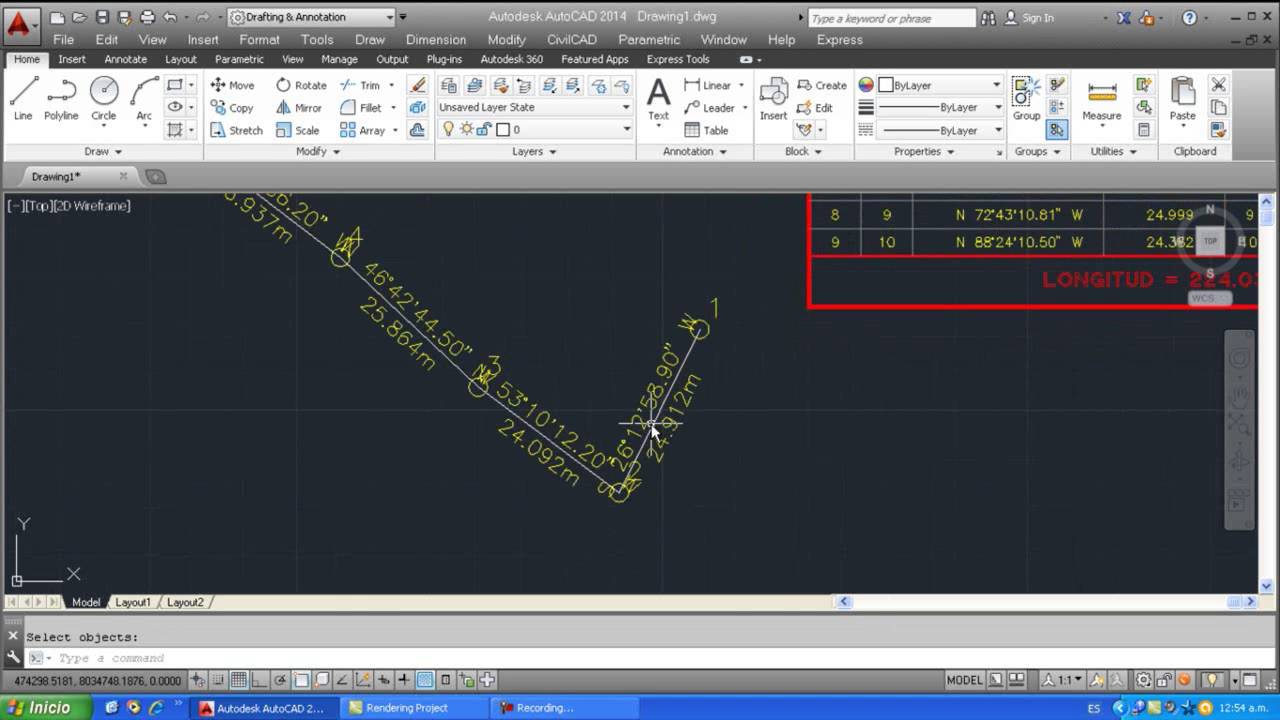The image size is (1280, 720).
Task: Click the Insert block tool
Action: 773,100
